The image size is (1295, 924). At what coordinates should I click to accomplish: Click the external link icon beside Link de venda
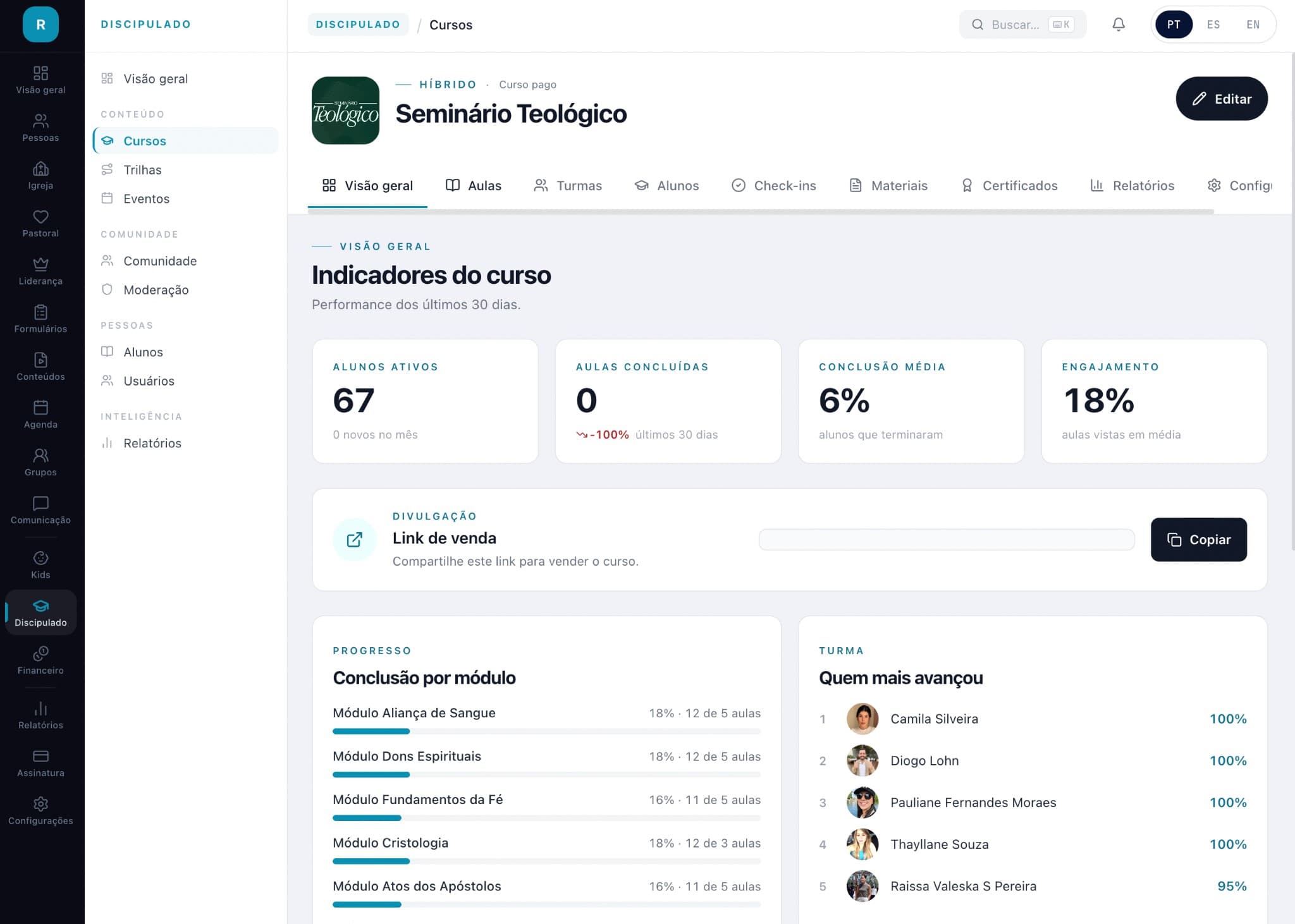354,539
